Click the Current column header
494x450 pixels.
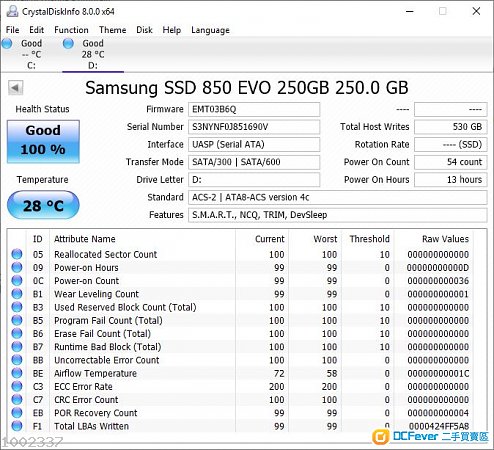(270, 239)
